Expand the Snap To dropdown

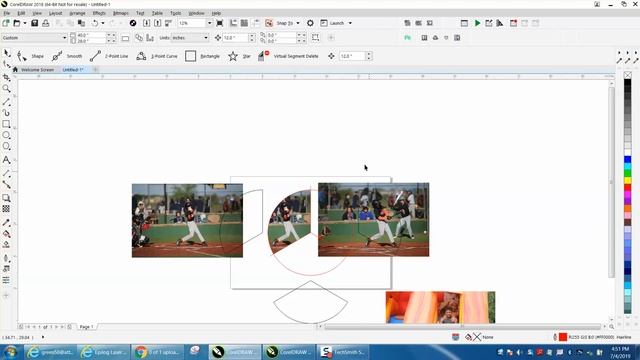point(298,23)
